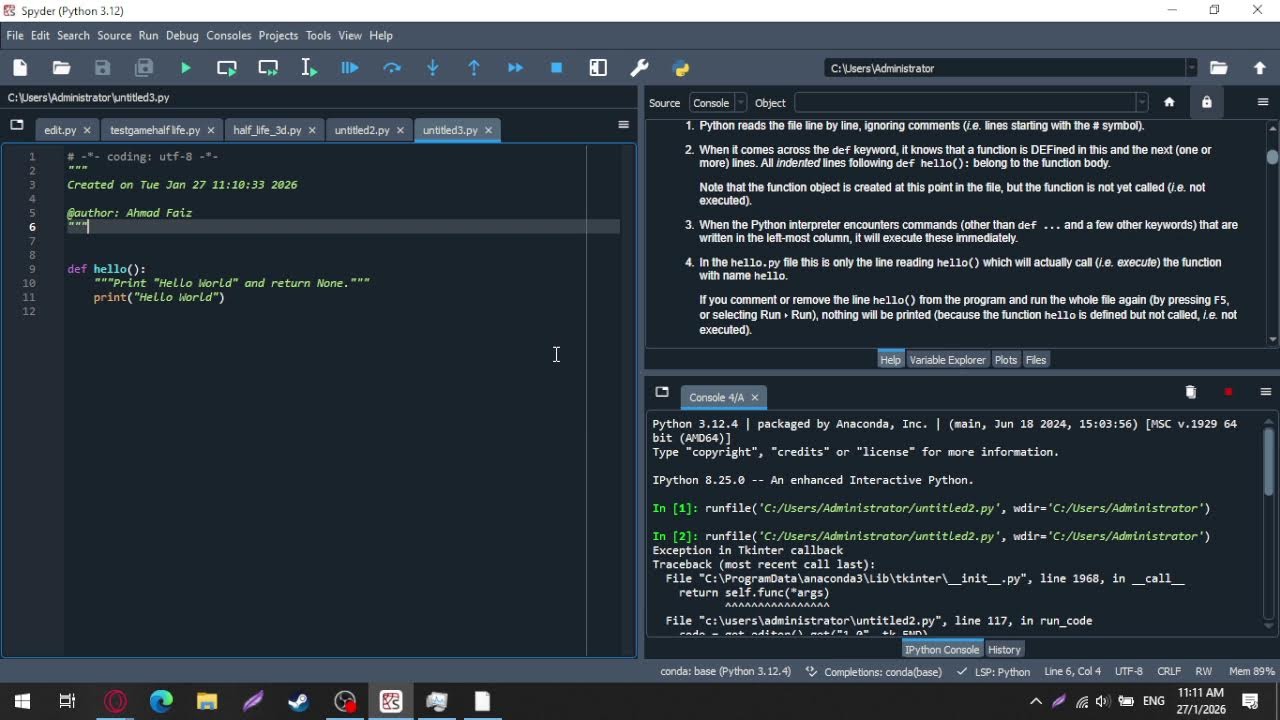Open working directory dropdown arrow
Screen dimensions: 1280x720
tap(1191, 68)
